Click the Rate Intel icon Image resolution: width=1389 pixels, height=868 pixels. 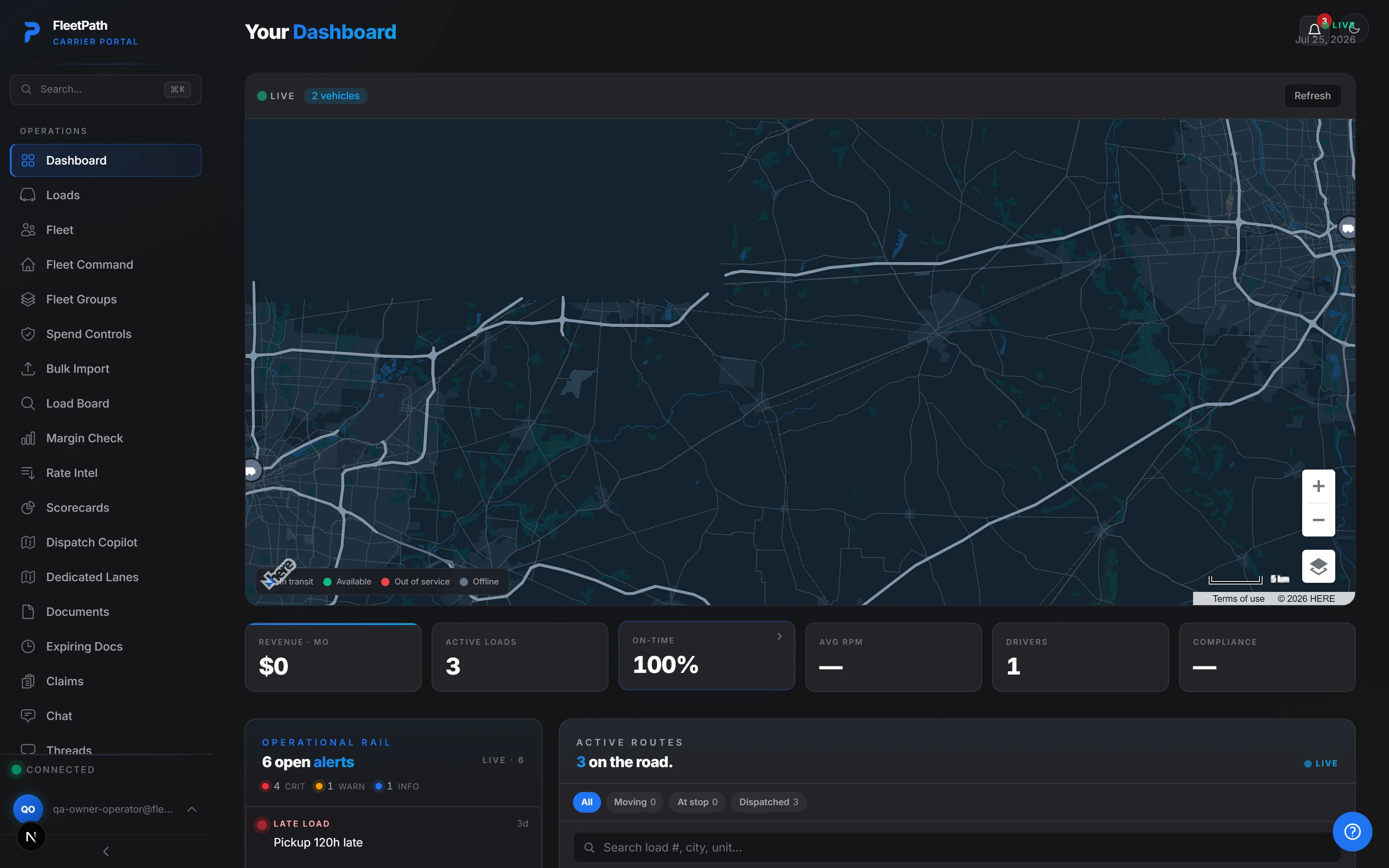tap(28, 473)
